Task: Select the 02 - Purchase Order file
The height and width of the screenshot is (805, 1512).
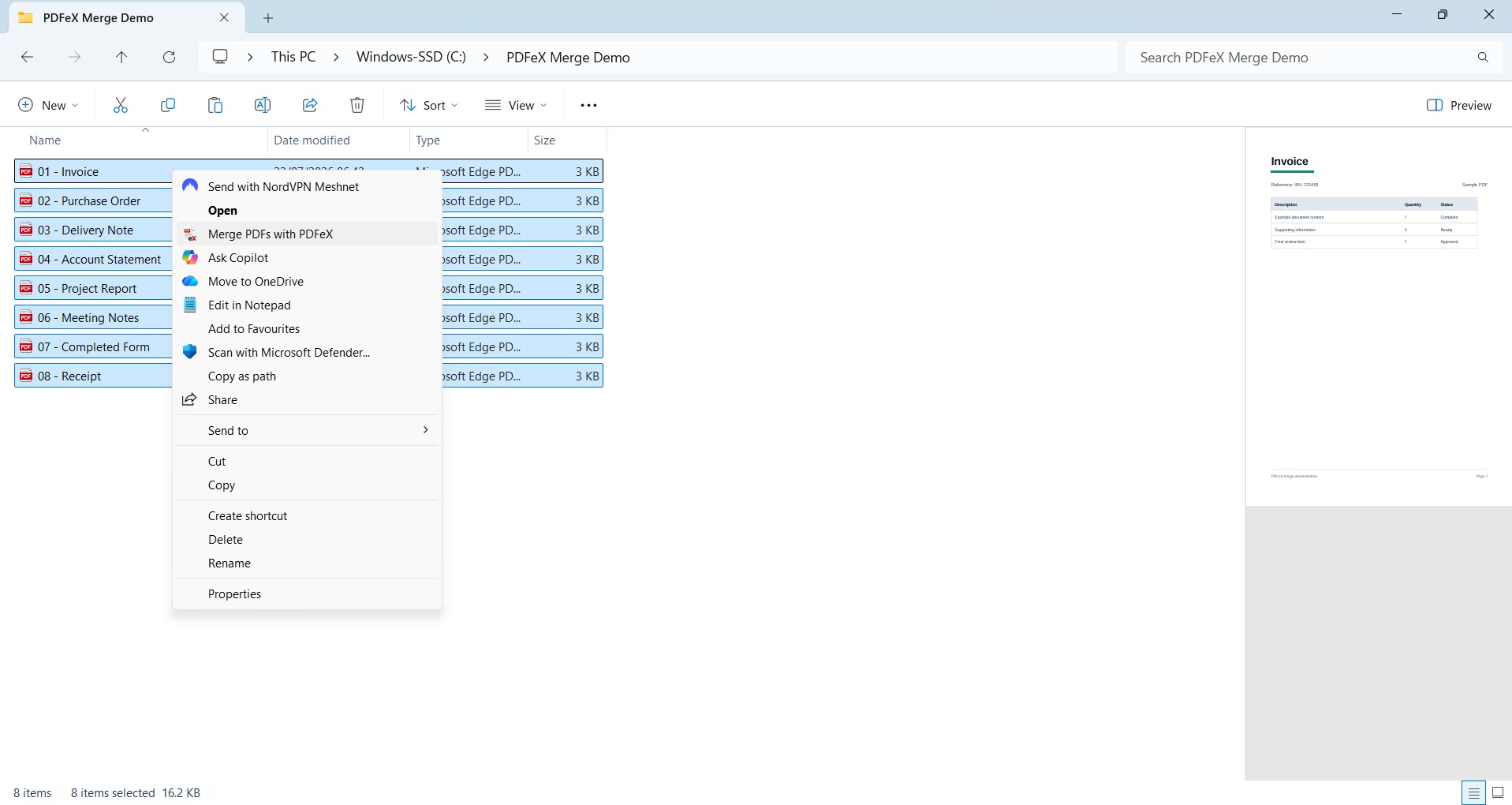Action: pos(94,200)
